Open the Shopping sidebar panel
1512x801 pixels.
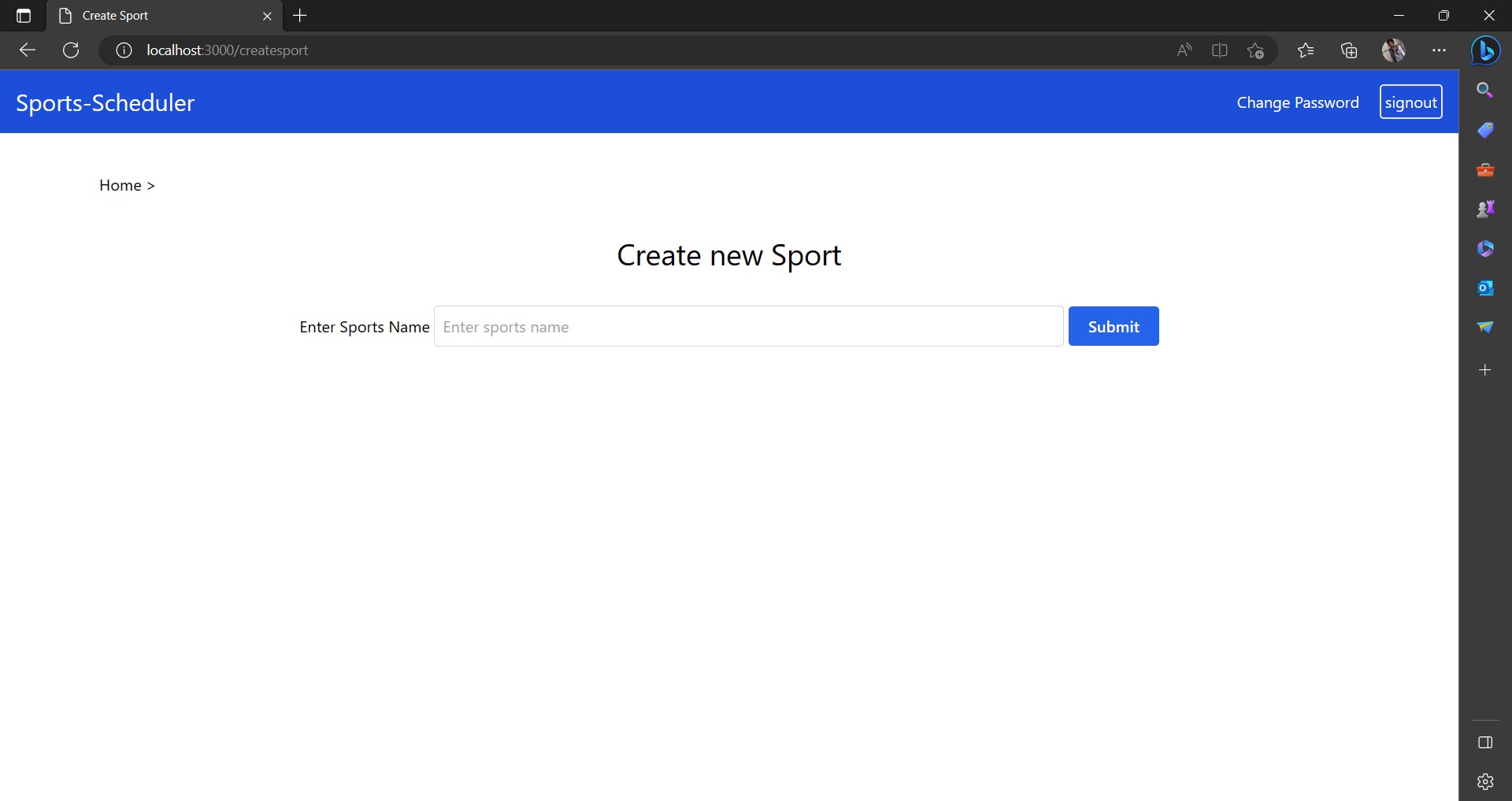[x=1485, y=130]
